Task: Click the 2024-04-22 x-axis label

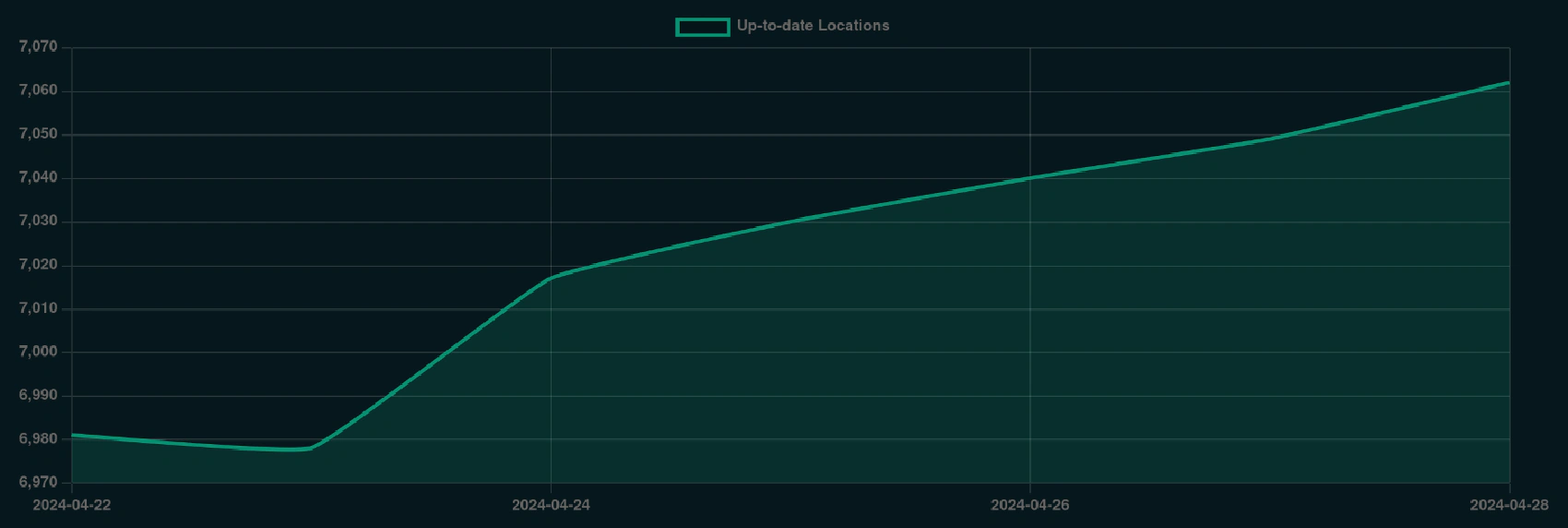Action: click(72, 505)
